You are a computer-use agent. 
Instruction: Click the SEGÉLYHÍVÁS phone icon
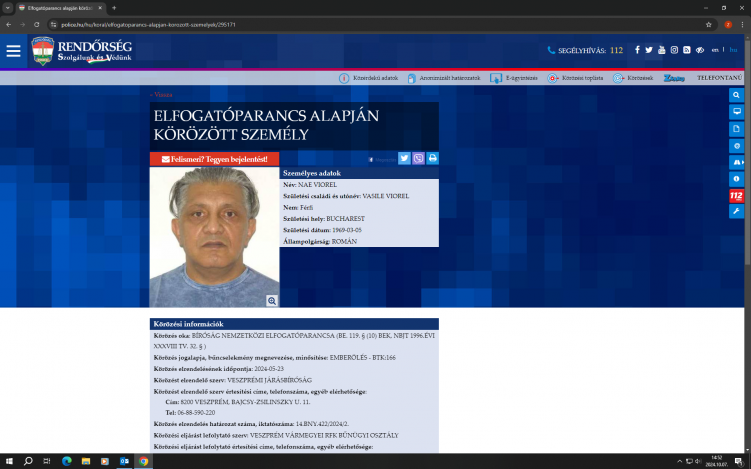[x=551, y=50]
